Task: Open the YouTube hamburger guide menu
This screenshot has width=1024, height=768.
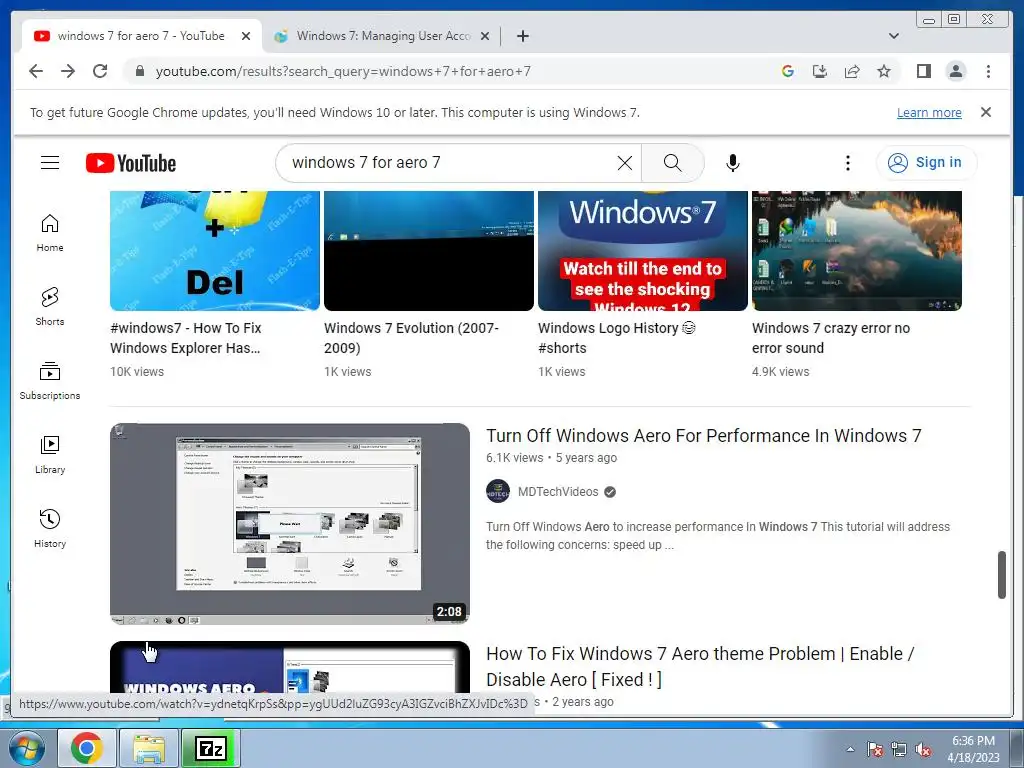Action: 50,163
